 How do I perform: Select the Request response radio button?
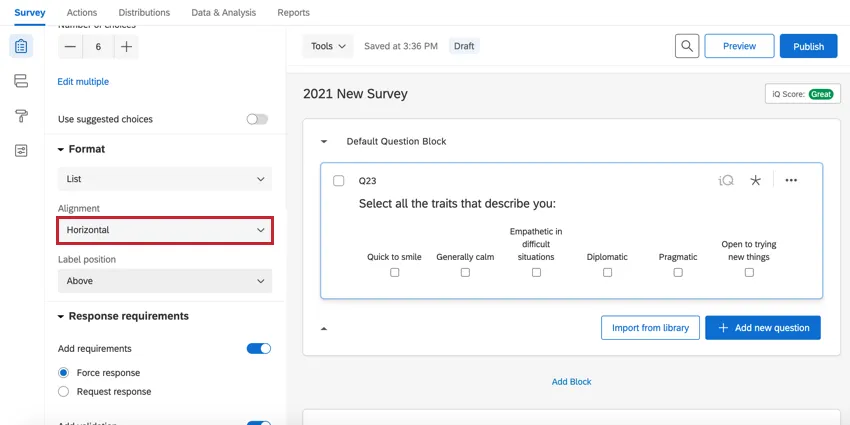64,391
